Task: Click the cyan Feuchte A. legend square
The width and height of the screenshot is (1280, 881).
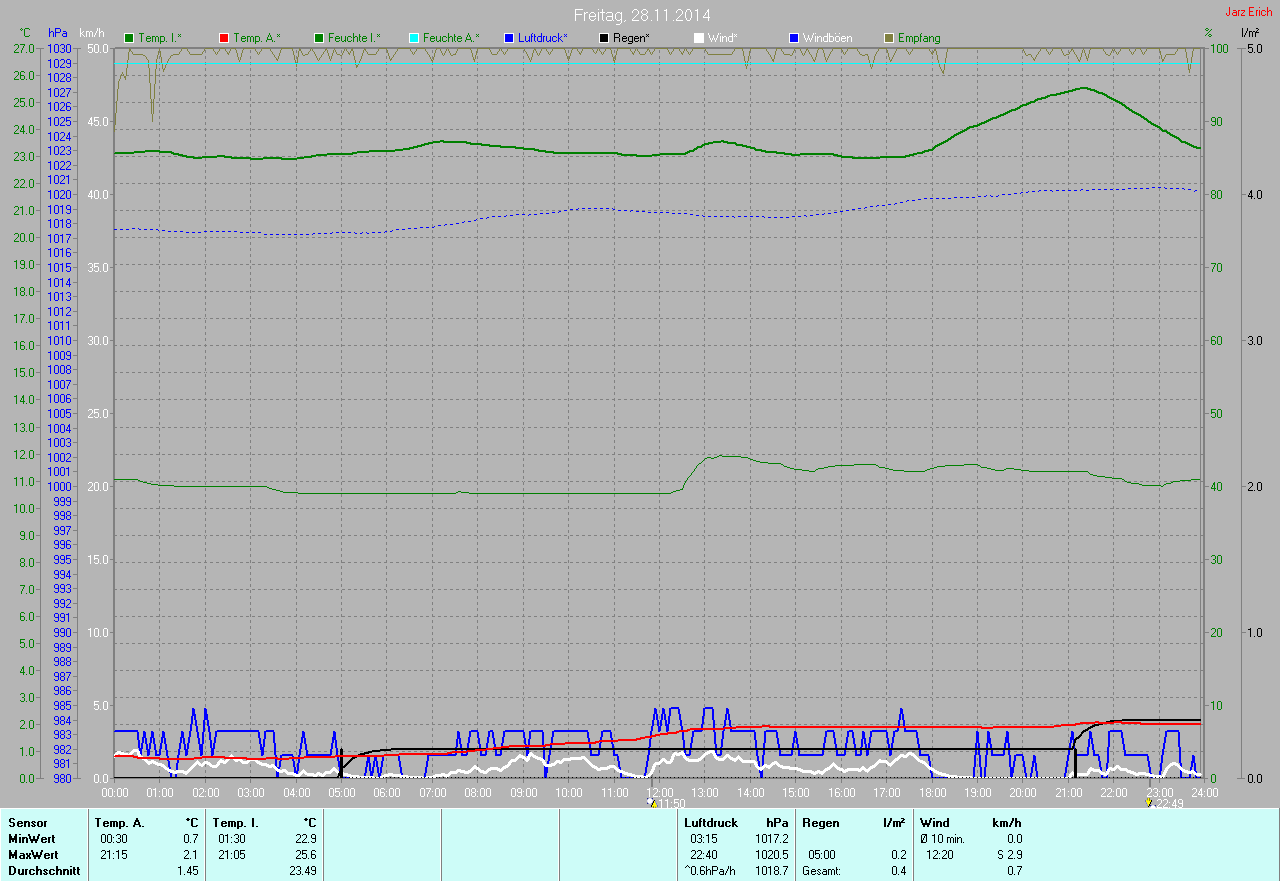Action: click(x=413, y=38)
